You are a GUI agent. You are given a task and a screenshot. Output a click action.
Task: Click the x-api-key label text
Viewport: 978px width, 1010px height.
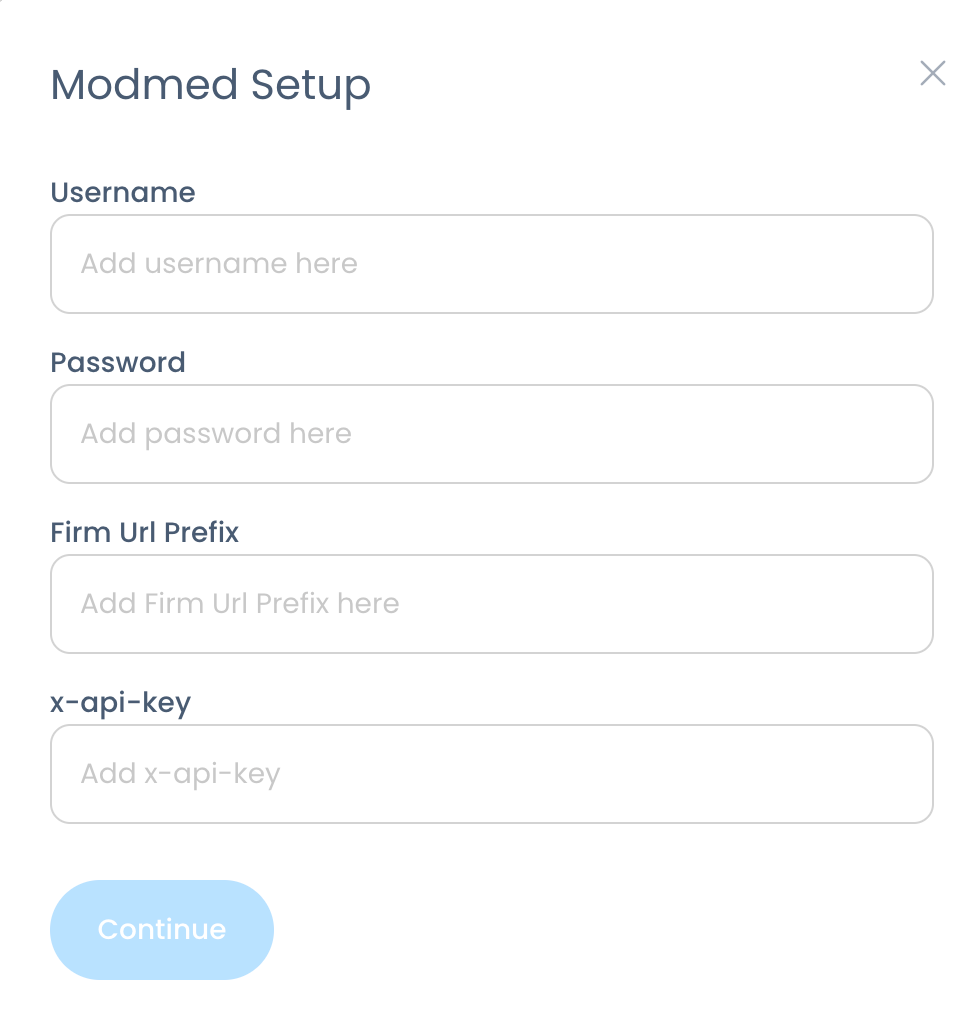pyautogui.click(x=120, y=703)
